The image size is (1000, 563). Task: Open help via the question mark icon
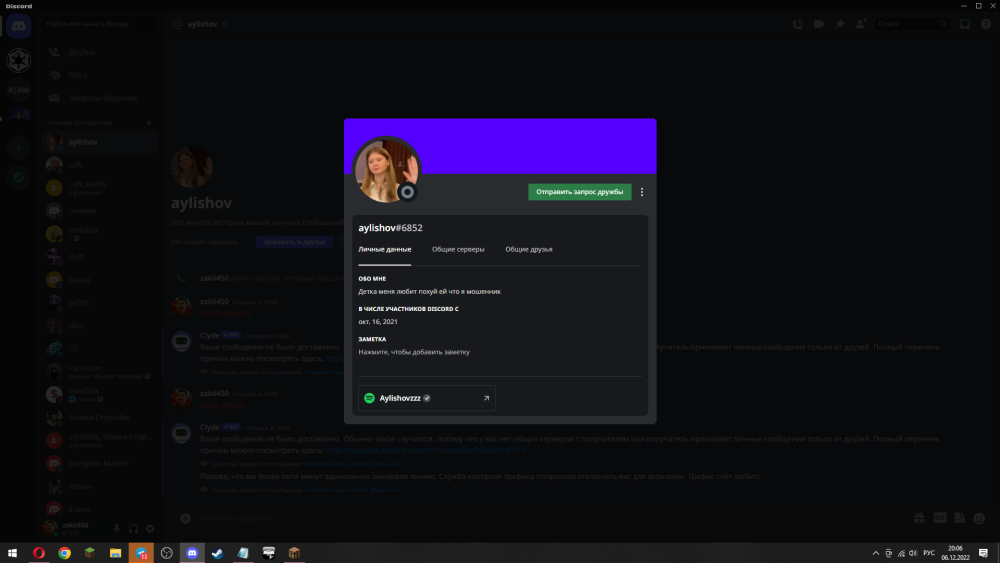coord(986,24)
